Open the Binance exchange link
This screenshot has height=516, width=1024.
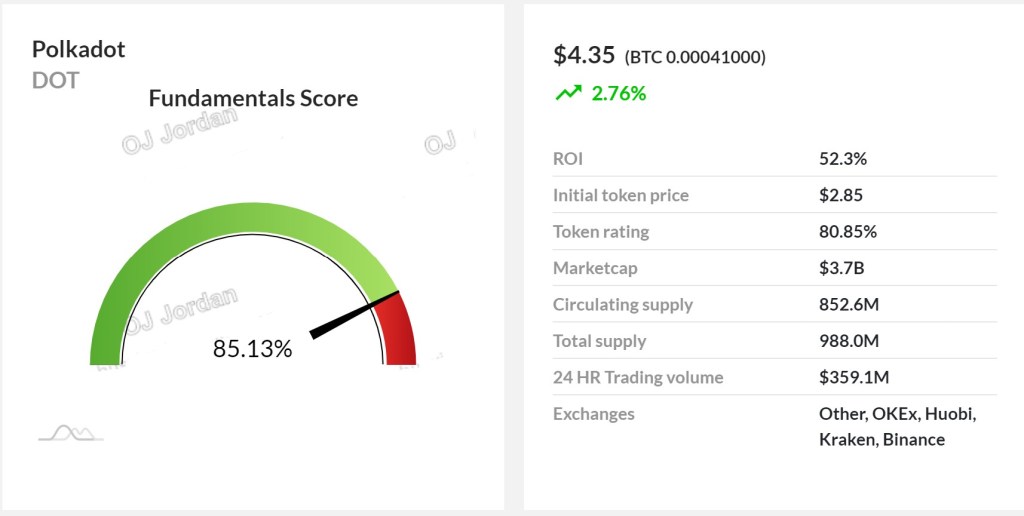click(913, 439)
